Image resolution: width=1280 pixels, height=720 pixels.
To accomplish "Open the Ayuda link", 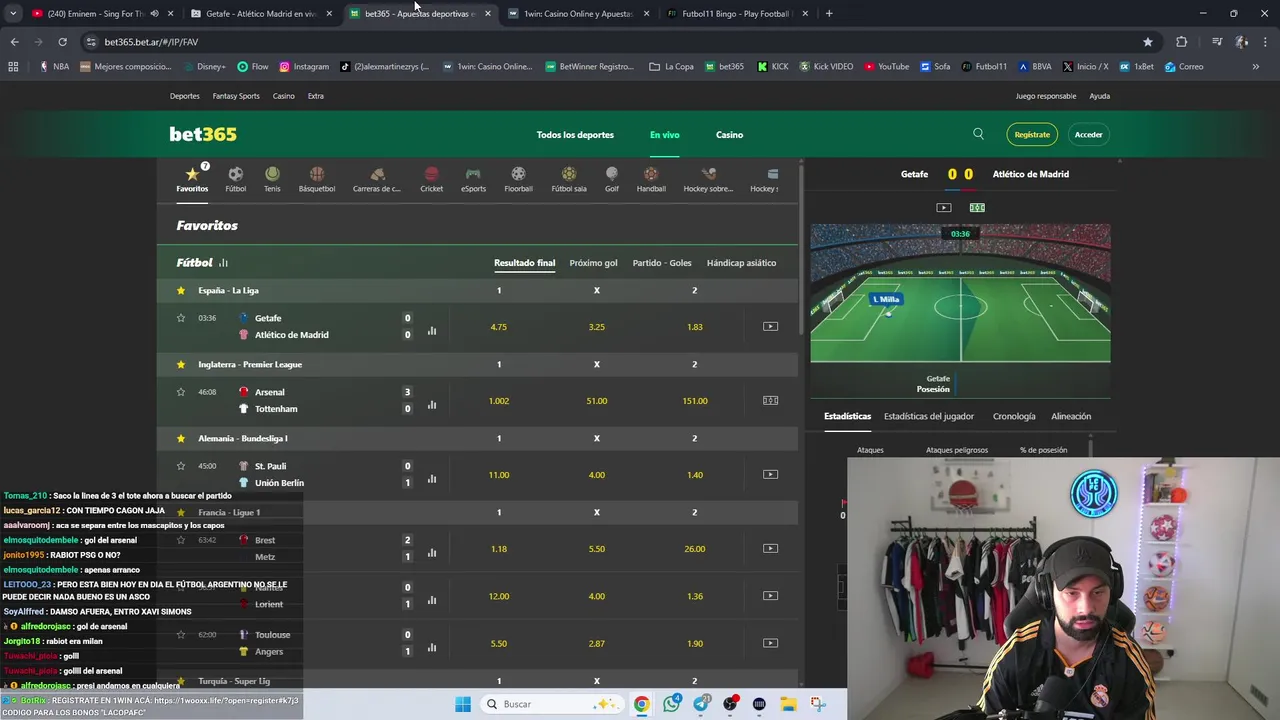I will click(x=1099, y=96).
